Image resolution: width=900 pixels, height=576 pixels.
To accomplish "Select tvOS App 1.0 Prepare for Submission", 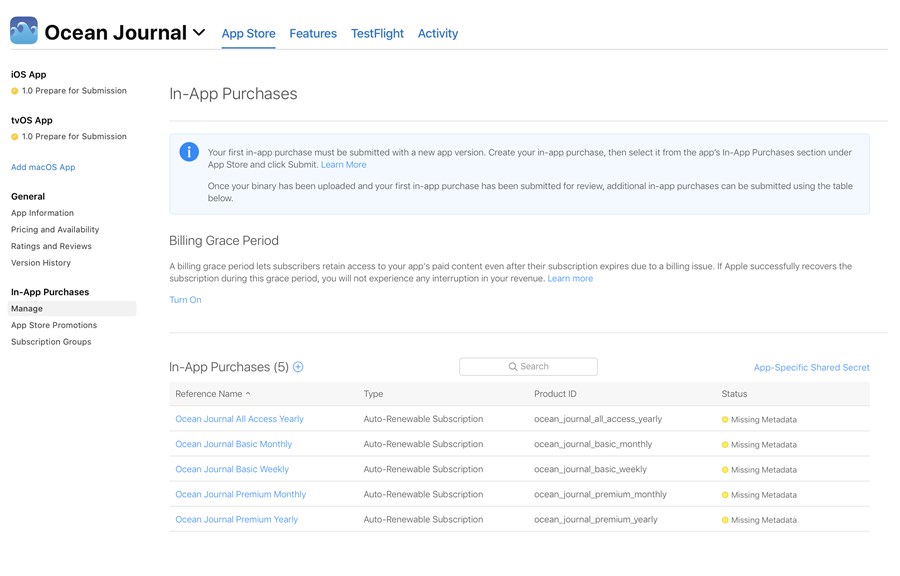I will 69,137.
